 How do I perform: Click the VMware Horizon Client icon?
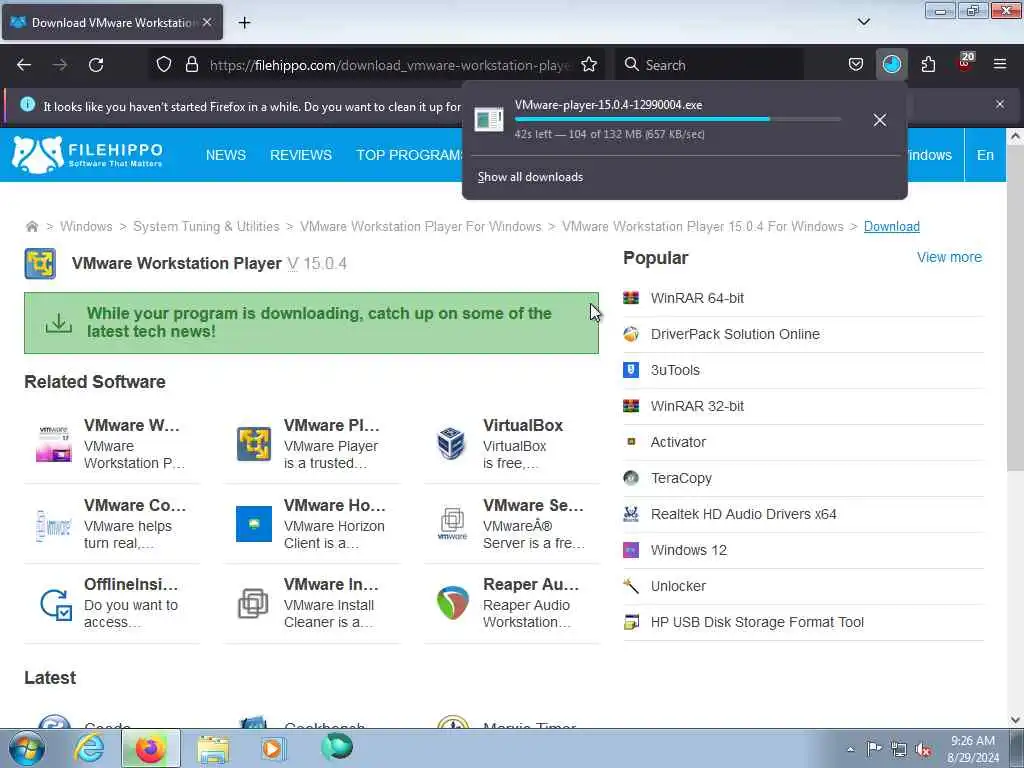coord(253,524)
